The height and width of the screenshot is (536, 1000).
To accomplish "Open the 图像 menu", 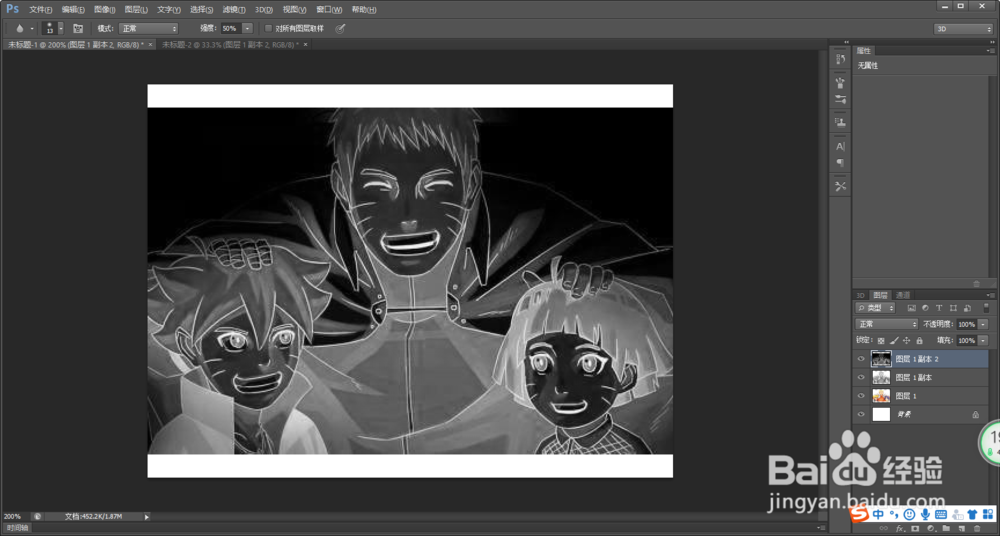I will pos(104,10).
